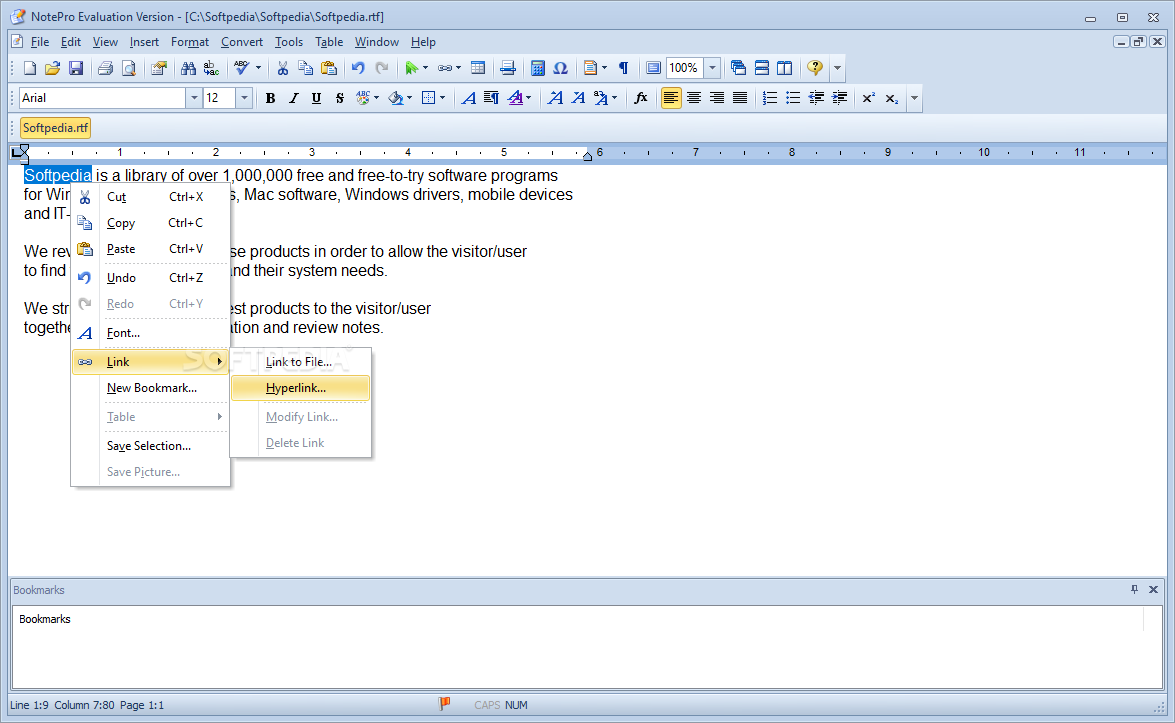This screenshot has height=723, width=1175.
Task: Close the Bookmarks panel
Action: pyautogui.click(x=1153, y=590)
